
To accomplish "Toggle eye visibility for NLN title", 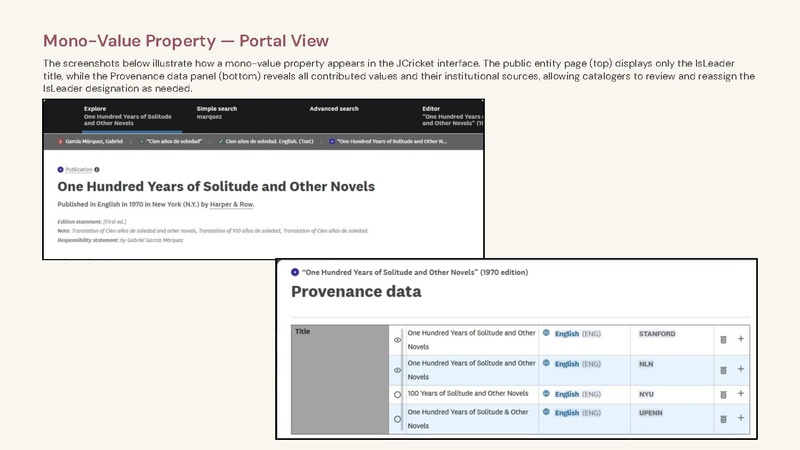I will click(397, 370).
